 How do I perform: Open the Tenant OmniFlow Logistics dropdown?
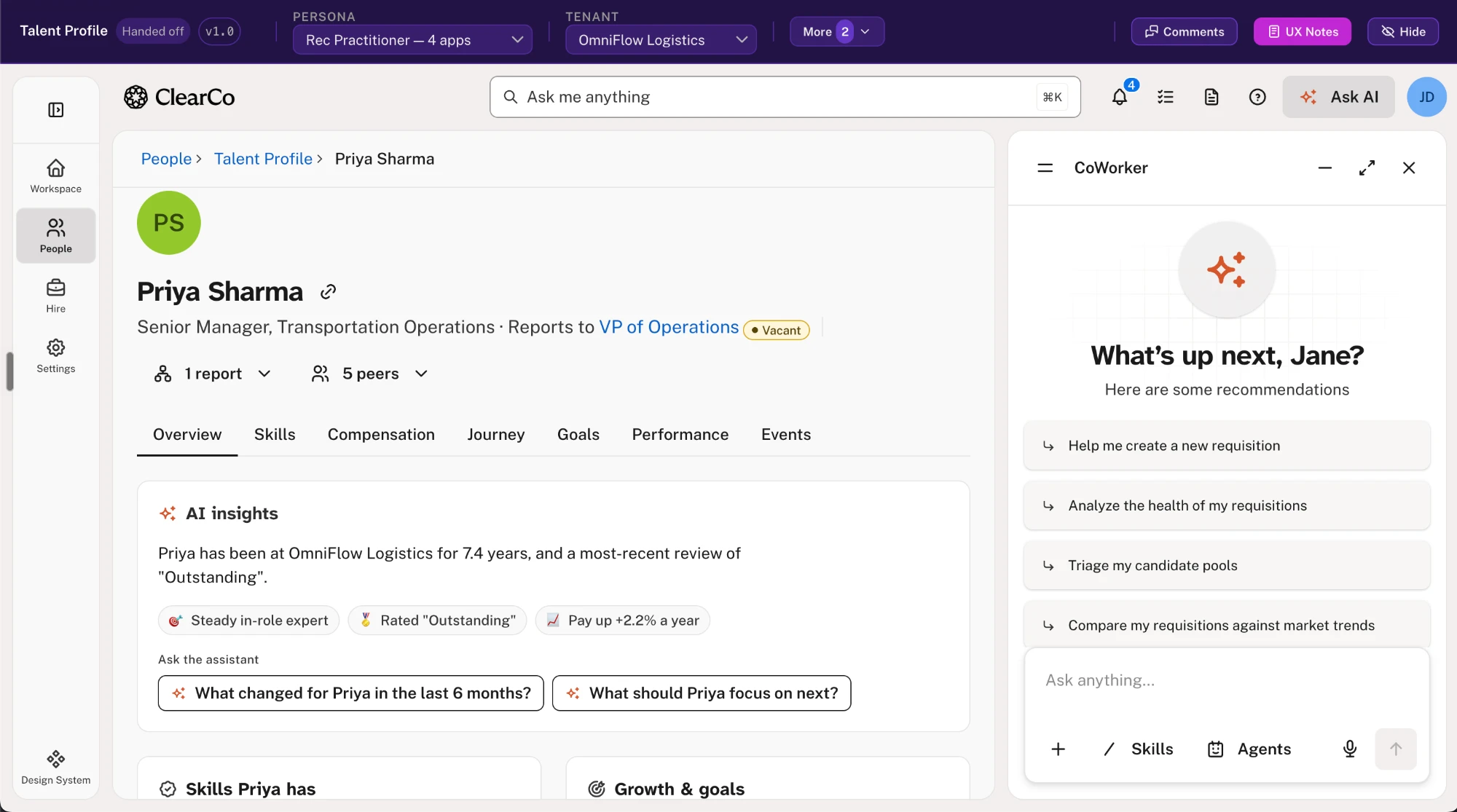coord(661,39)
